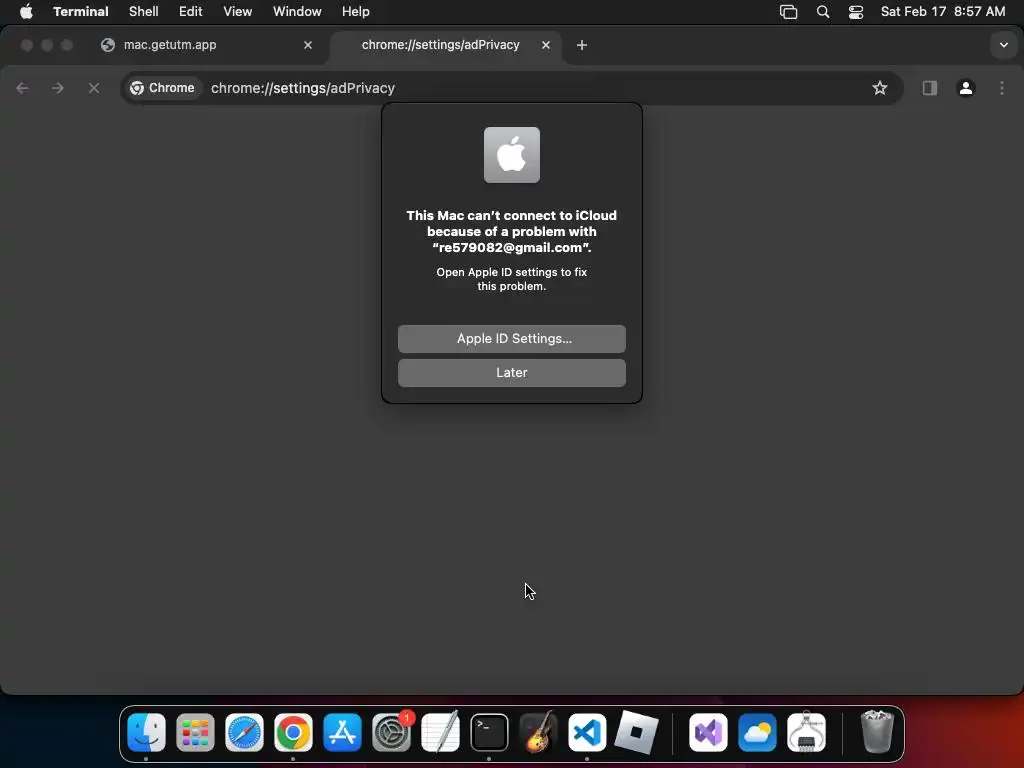Screen dimensions: 1024x768
Task: Click the date and time in menu bar
Action: (943, 12)
